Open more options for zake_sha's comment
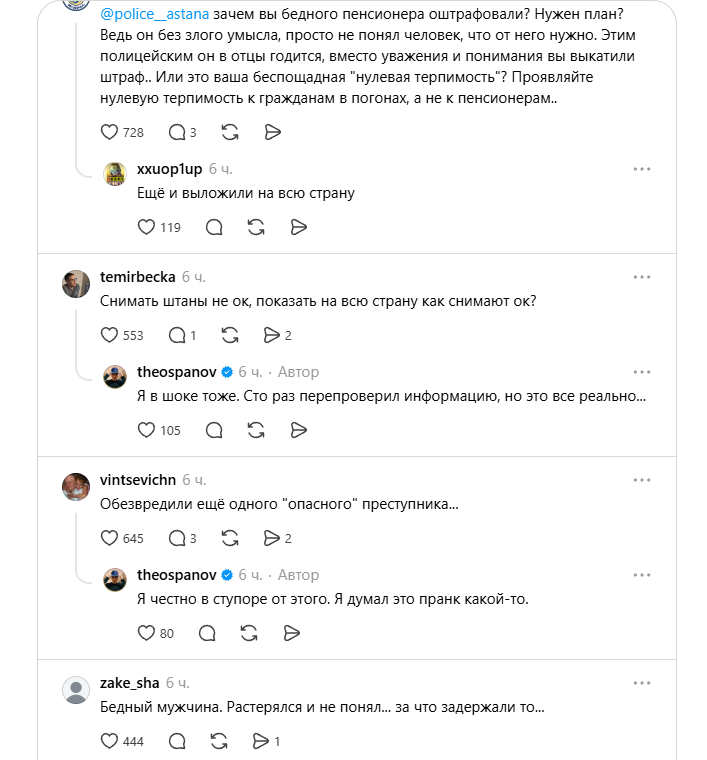Viewport: 707px width, 760px height. (642, 683)
